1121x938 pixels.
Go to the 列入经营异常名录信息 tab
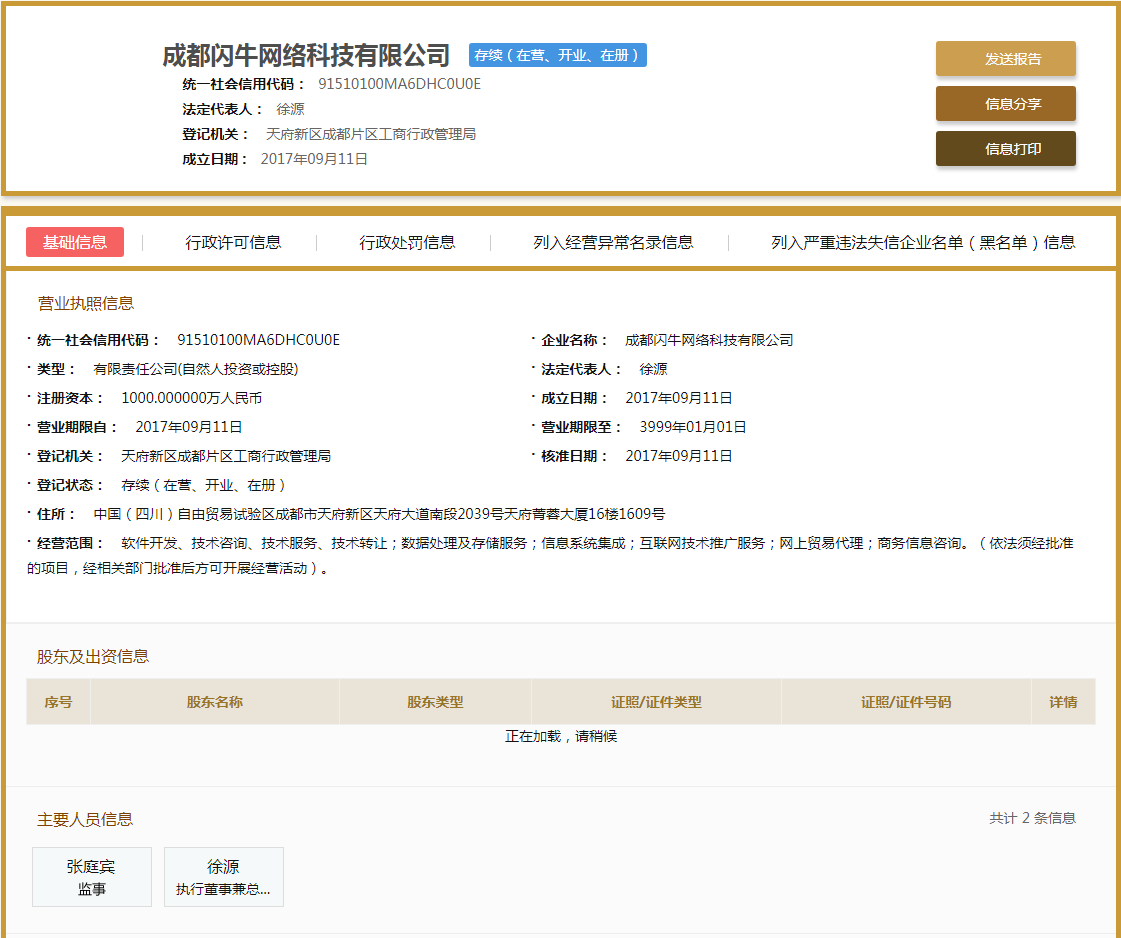click(613, 242)
